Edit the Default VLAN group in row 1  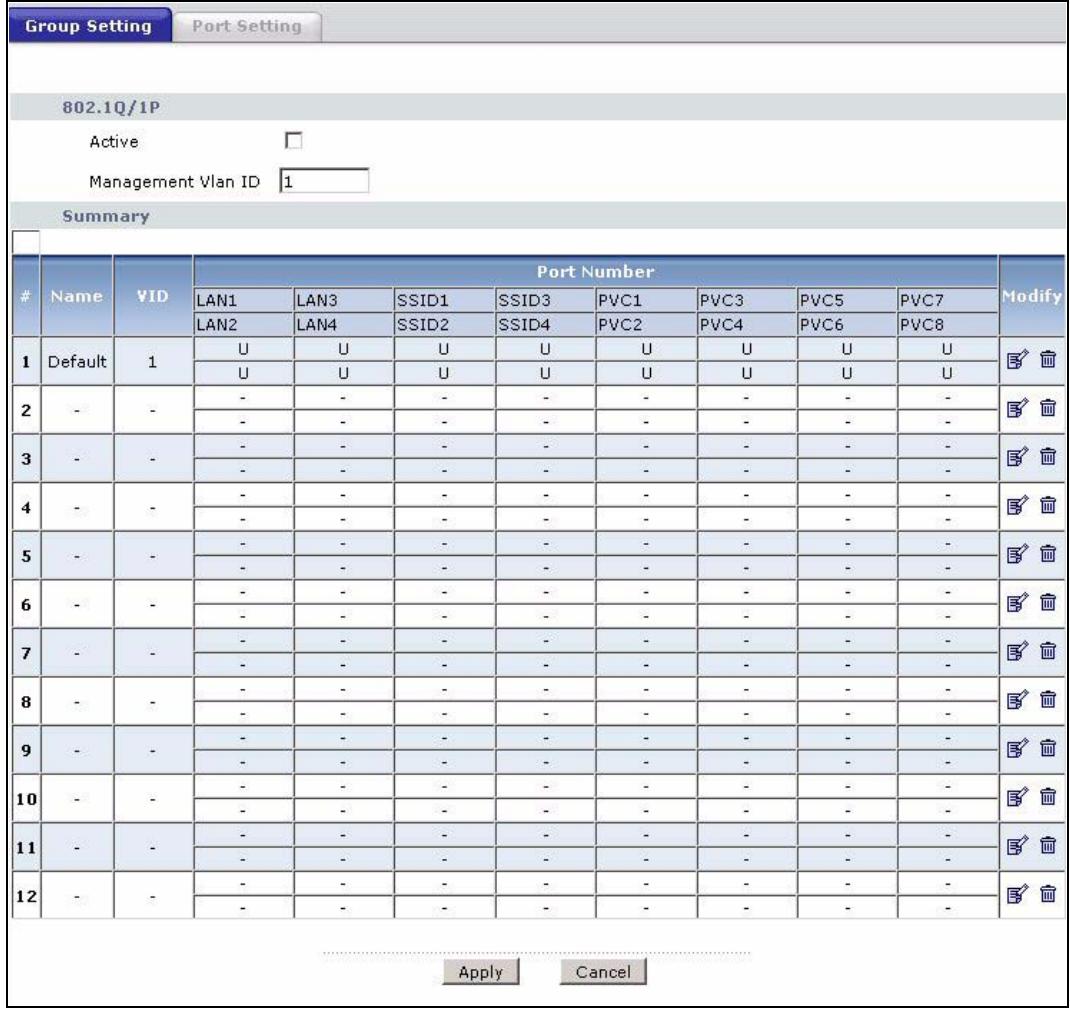(x=1017, y=359)
